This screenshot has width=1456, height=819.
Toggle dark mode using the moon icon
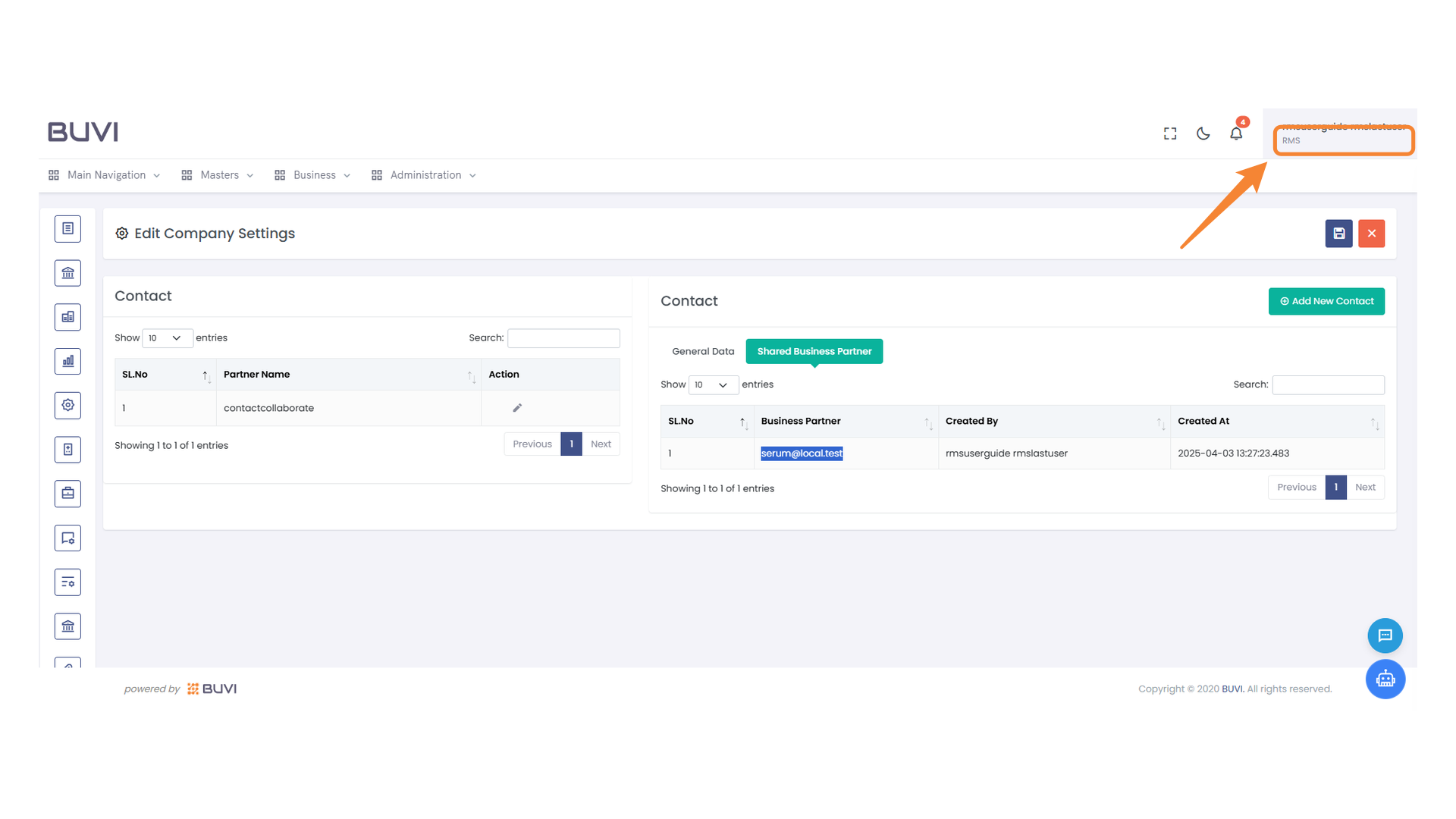(1203, 133)
